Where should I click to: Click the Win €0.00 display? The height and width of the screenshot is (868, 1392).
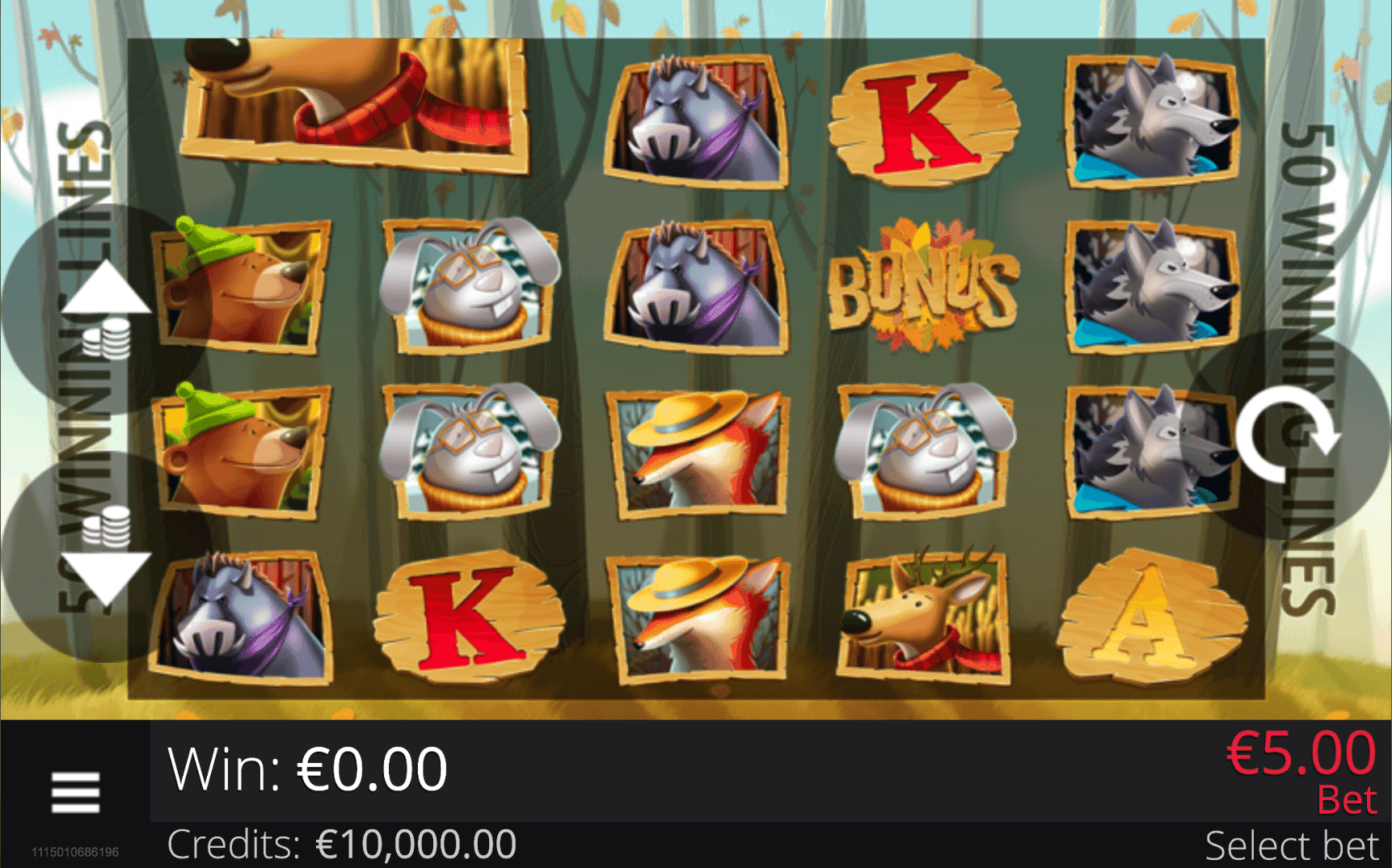(307, 769)
